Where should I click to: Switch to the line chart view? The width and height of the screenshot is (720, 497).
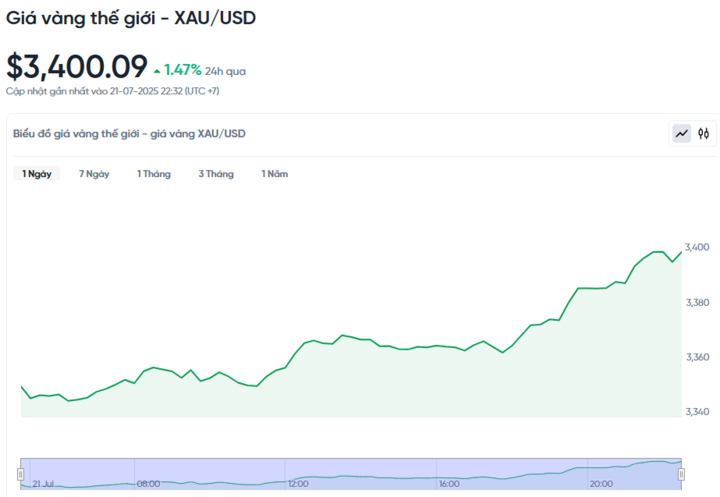(682, 133)
